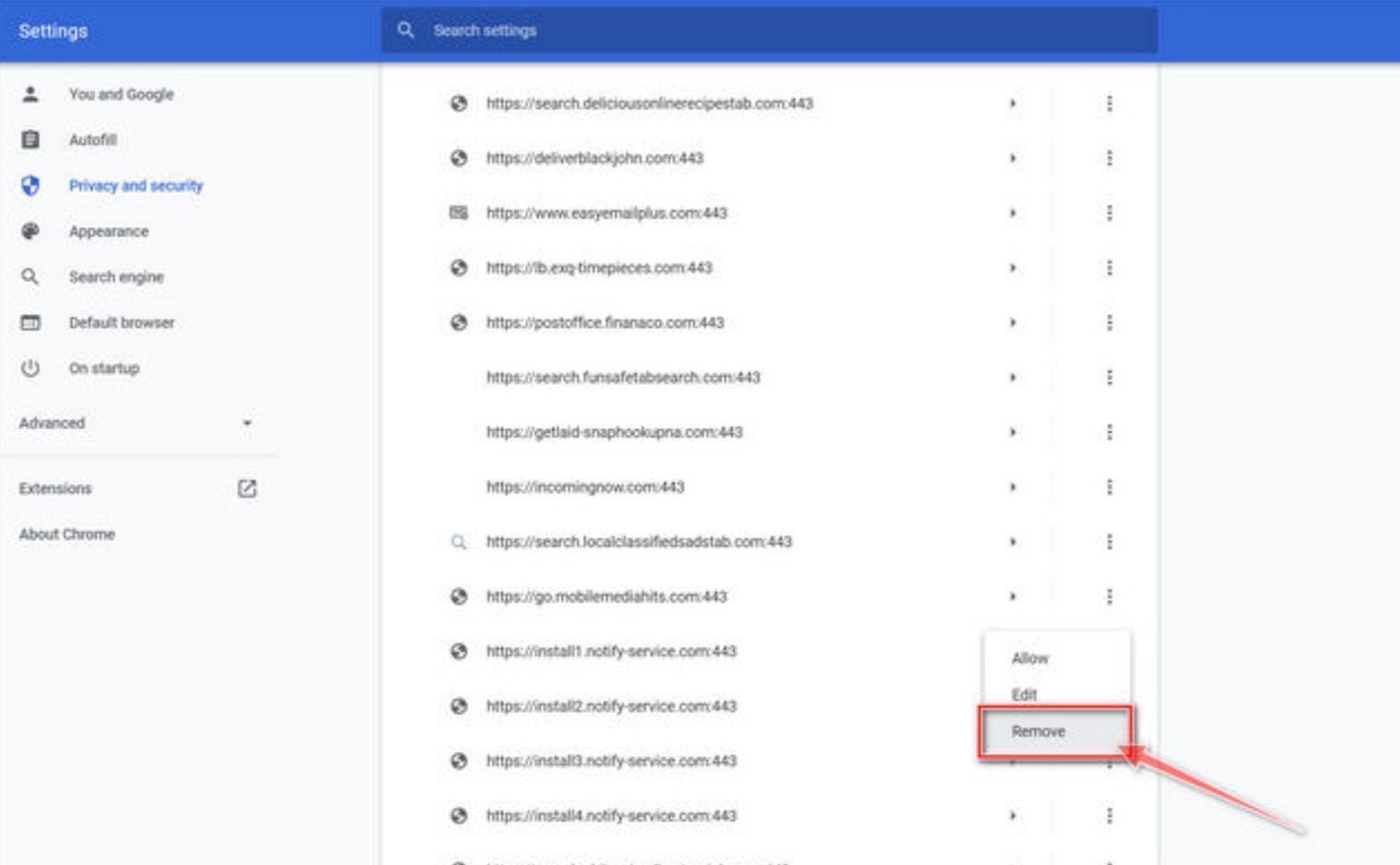Open more actions for postoffice.finanaco.com
1400x865 pixels.
pos(1109,322)
